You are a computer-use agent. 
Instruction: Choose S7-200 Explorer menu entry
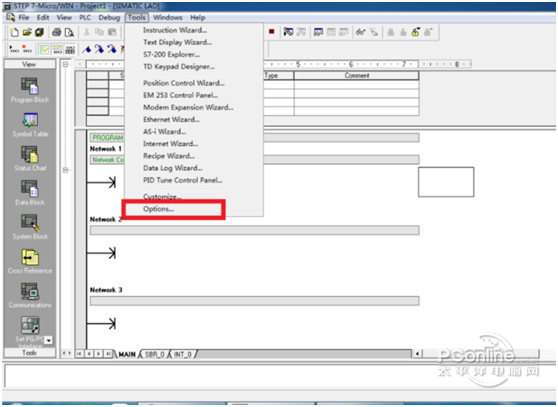tap(194, 54)
